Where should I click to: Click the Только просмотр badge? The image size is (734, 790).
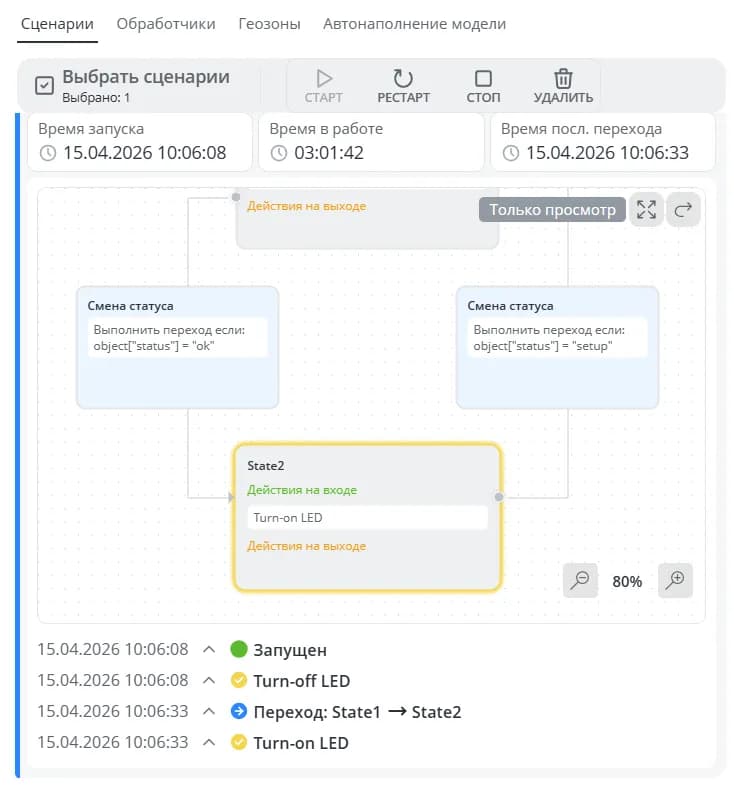pyautogui.click(x=552, y=210)
